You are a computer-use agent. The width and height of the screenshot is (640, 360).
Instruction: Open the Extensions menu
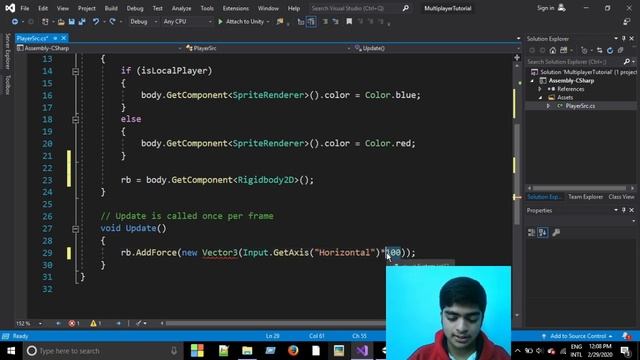click(236, 8)
